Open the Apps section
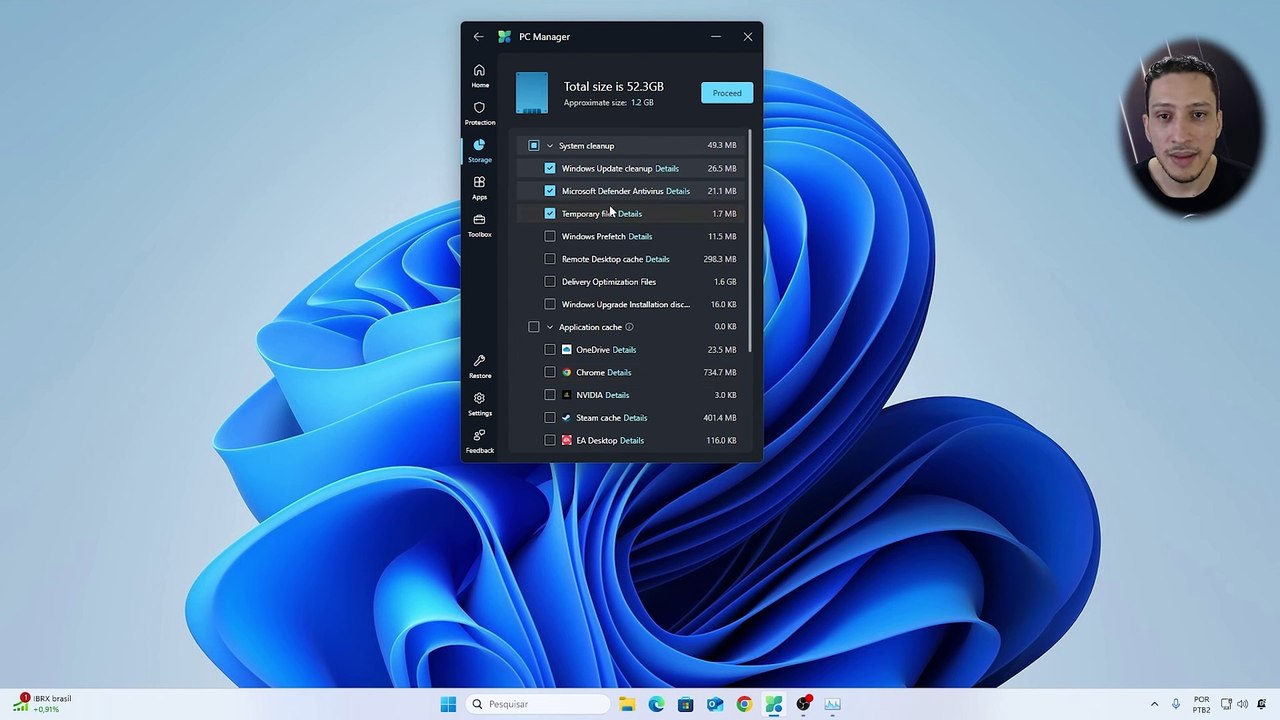Image resolution: width=1280 pixels, height=720 pixels. click(x=480, y=188)
